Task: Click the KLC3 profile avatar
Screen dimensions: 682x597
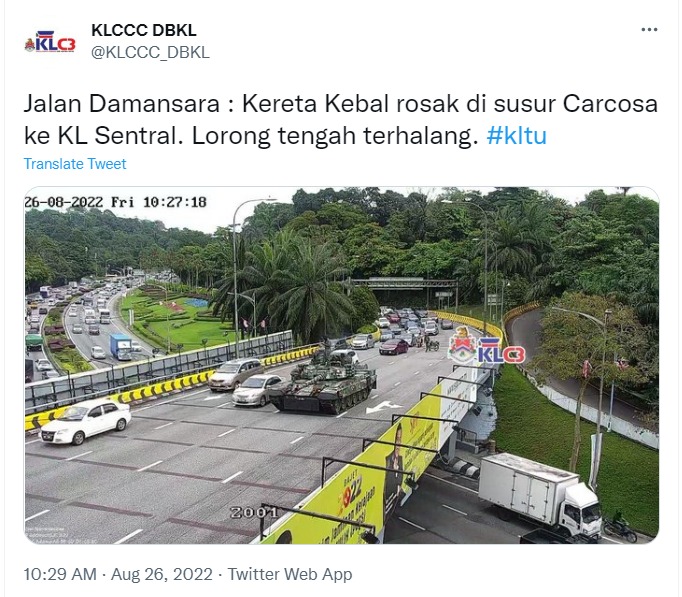Action: [50, 42]
